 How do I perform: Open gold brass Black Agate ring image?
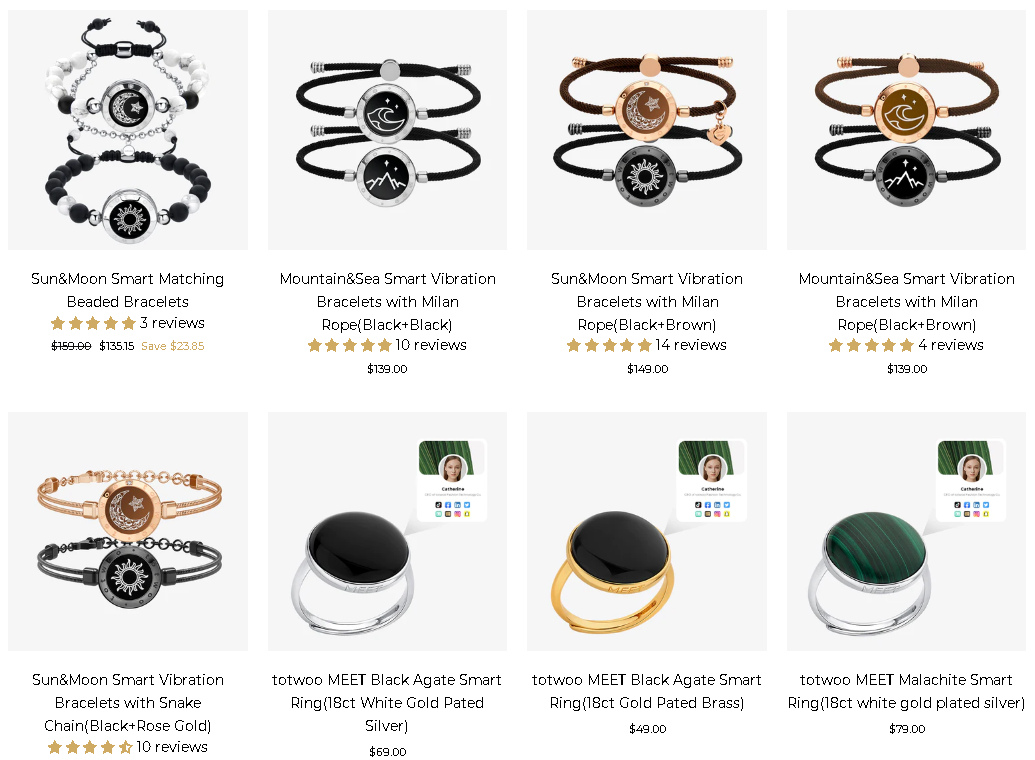pyautogui.click(x=647, y=532)
